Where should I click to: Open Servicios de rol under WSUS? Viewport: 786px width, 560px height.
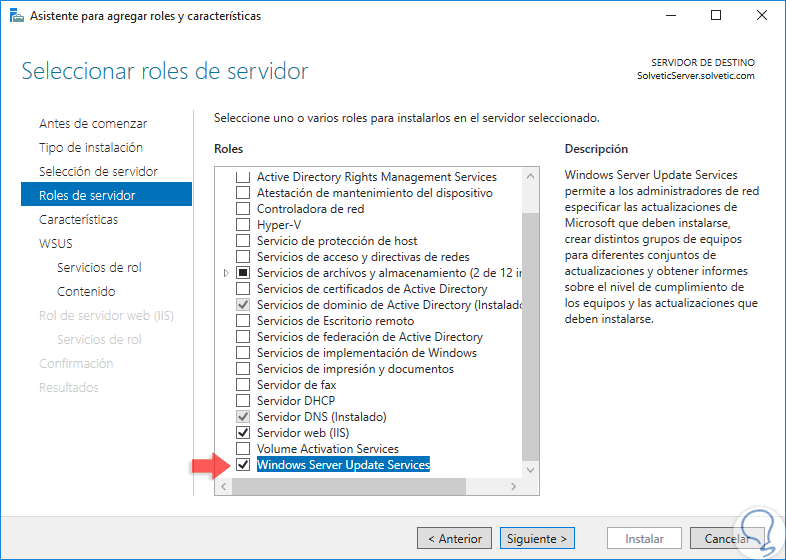click(x=99, y=268)
